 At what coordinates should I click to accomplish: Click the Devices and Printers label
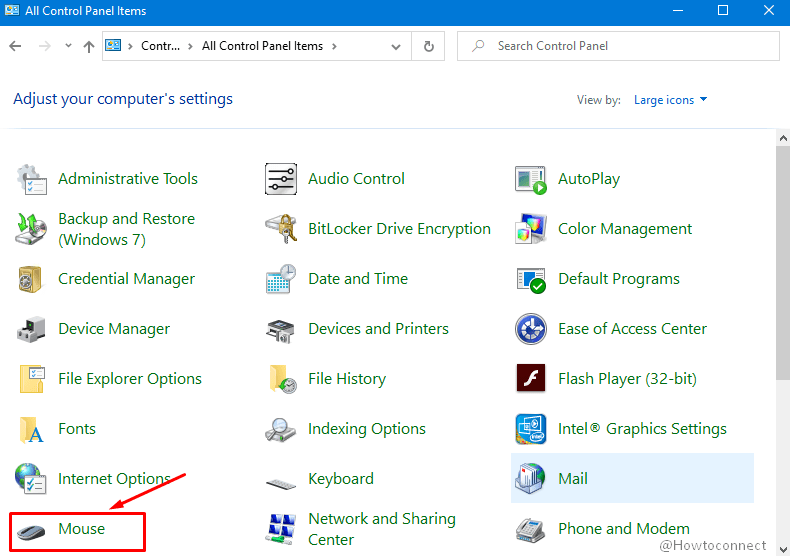pos(378,329)
